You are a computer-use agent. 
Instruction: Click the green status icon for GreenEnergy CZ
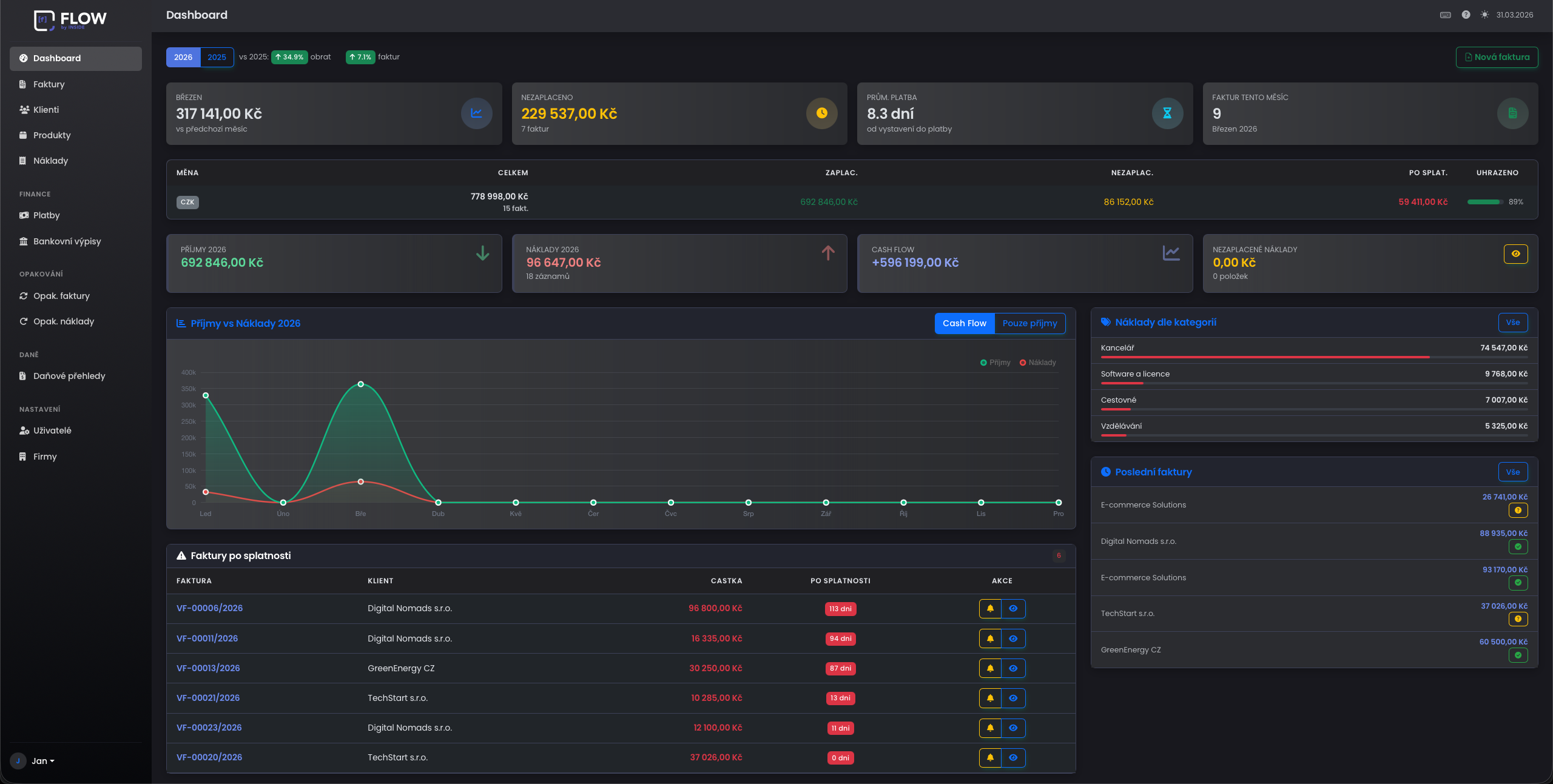(1518, 655)
